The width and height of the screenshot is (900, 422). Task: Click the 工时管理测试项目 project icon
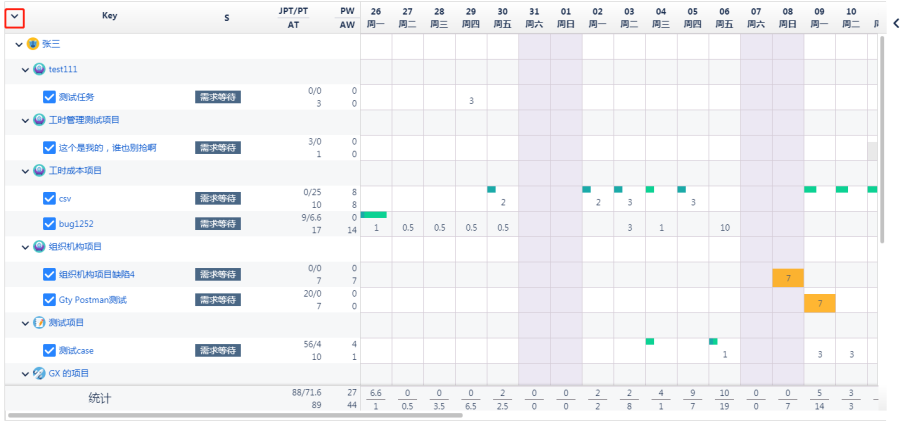pyautogui.click(x=40, y=120)
